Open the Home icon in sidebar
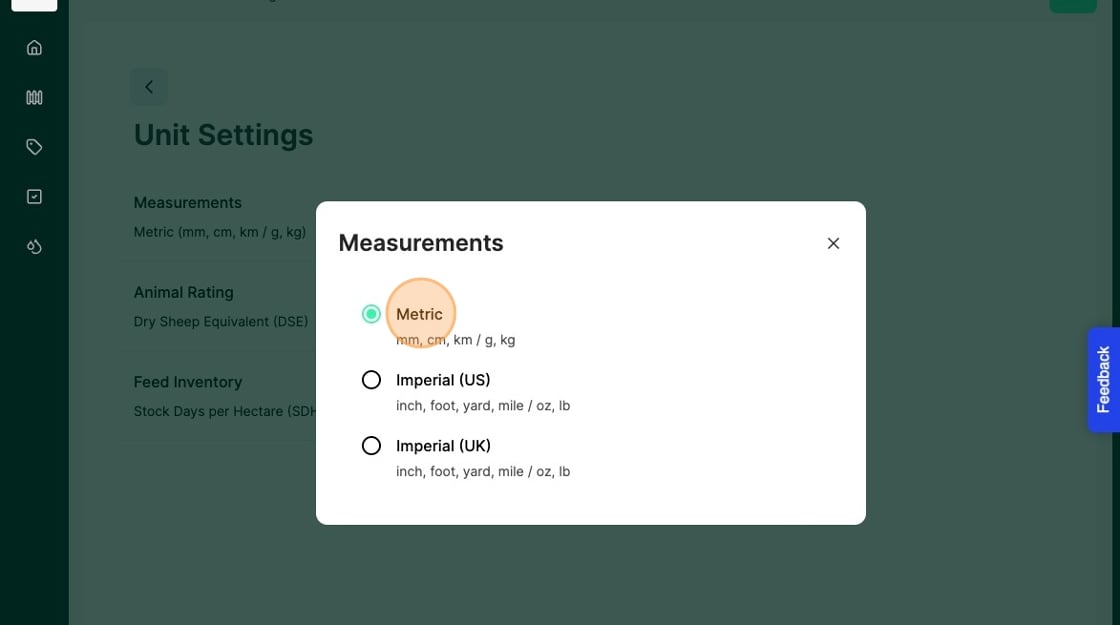The width and height of the screenshot is (1120, 625). 34,47
